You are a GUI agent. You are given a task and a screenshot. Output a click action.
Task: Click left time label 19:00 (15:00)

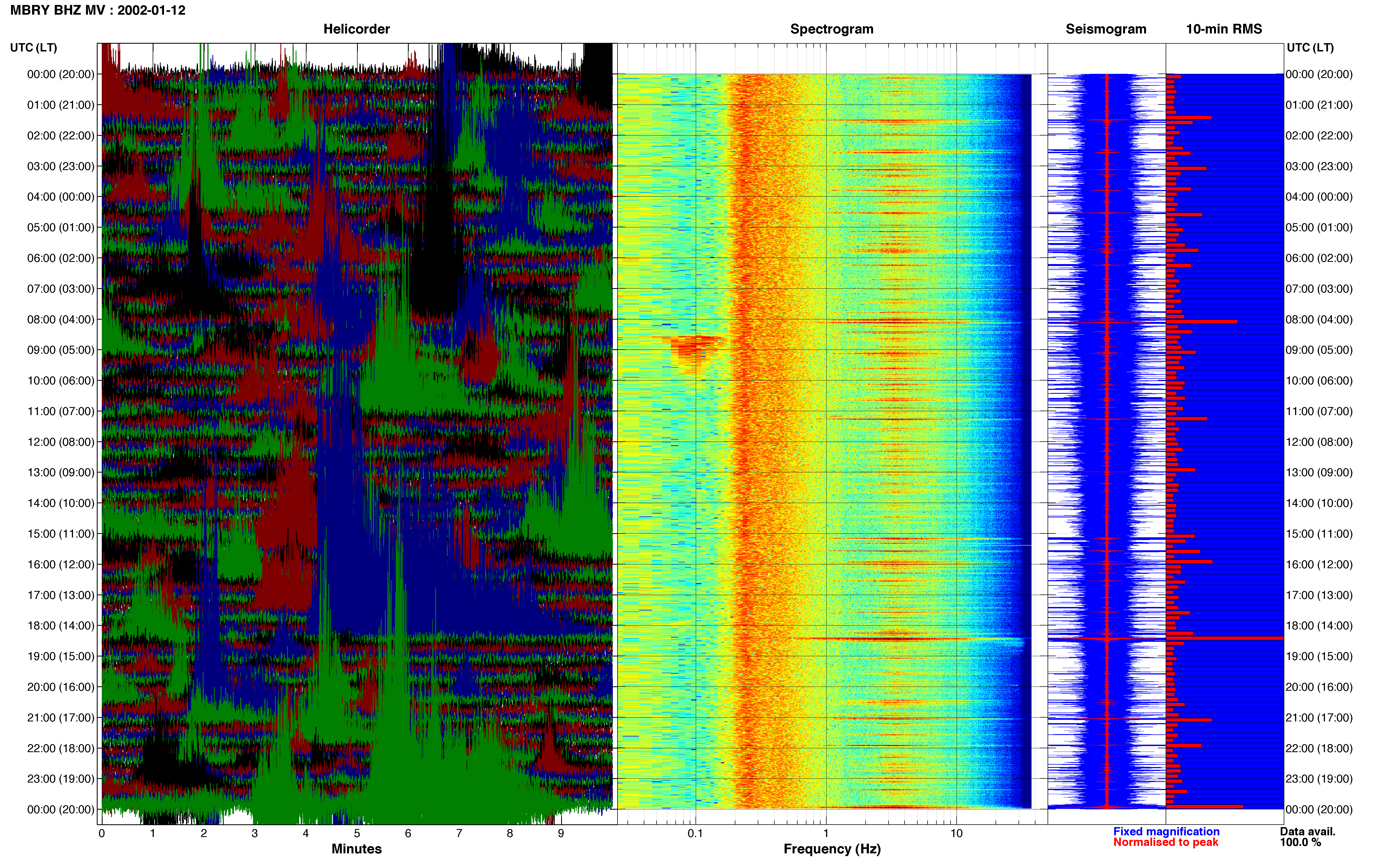tap(61, 656)
